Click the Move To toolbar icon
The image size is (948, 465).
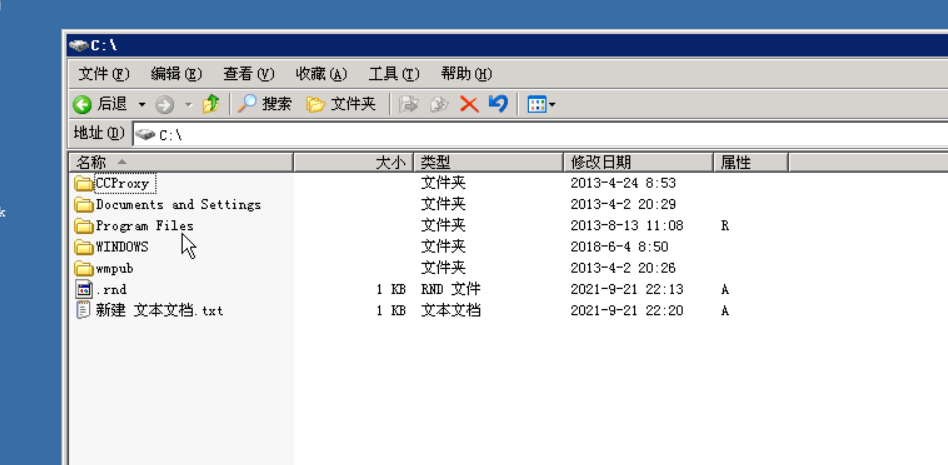(409, 105)
